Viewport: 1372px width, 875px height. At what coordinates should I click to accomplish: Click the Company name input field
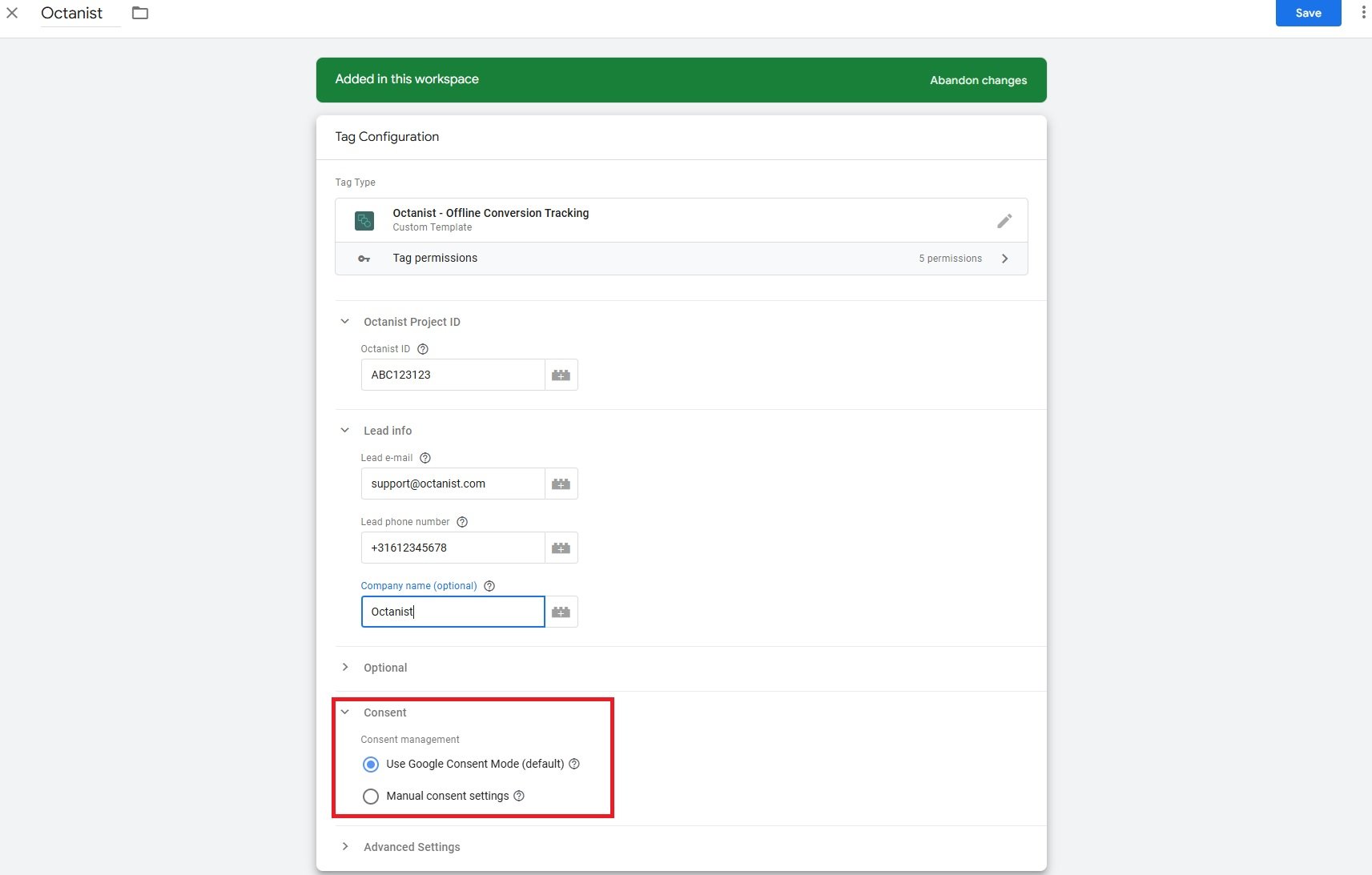[x=453, y=612]
